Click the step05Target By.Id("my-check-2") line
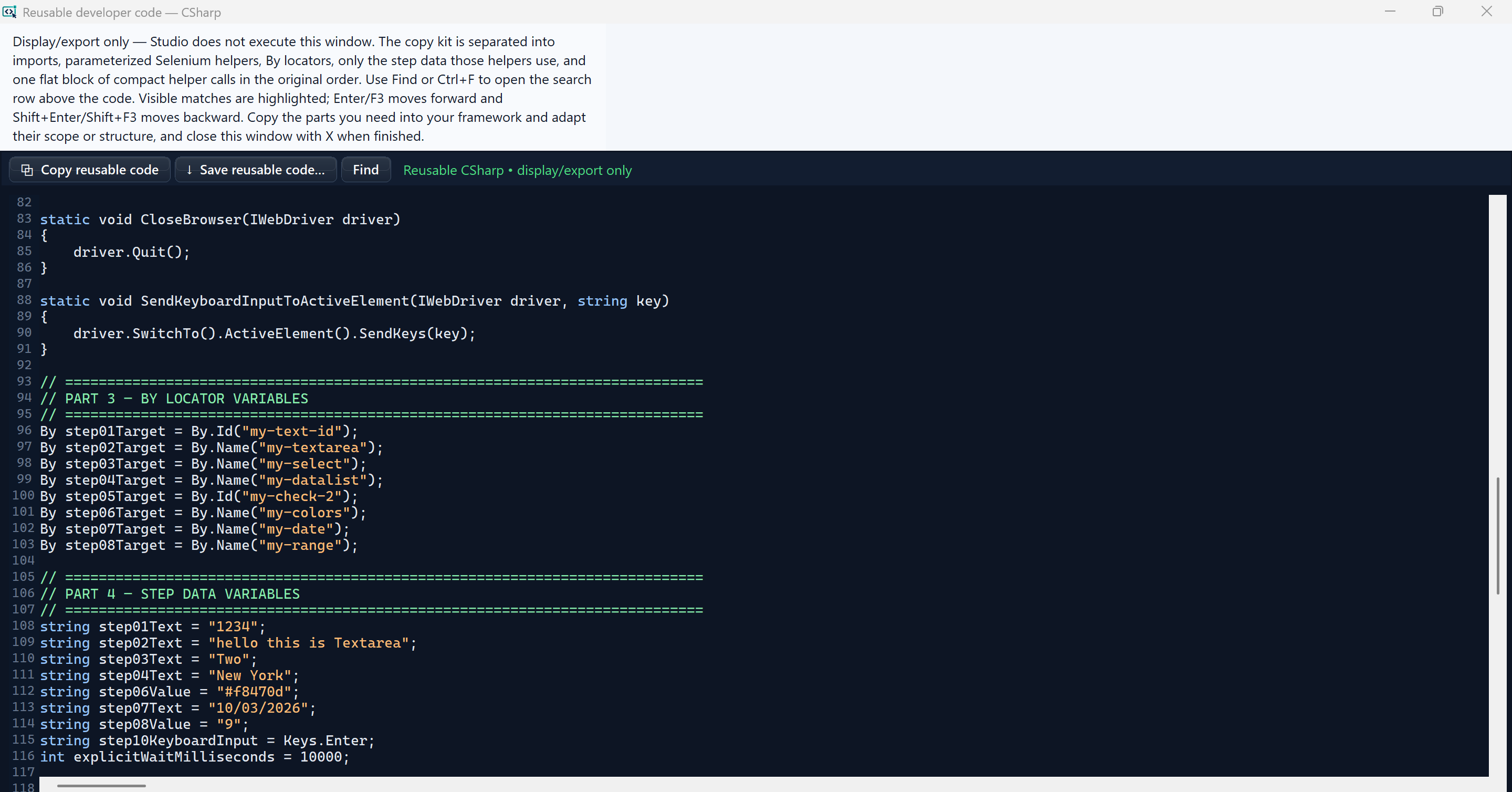 click(198, 496)
